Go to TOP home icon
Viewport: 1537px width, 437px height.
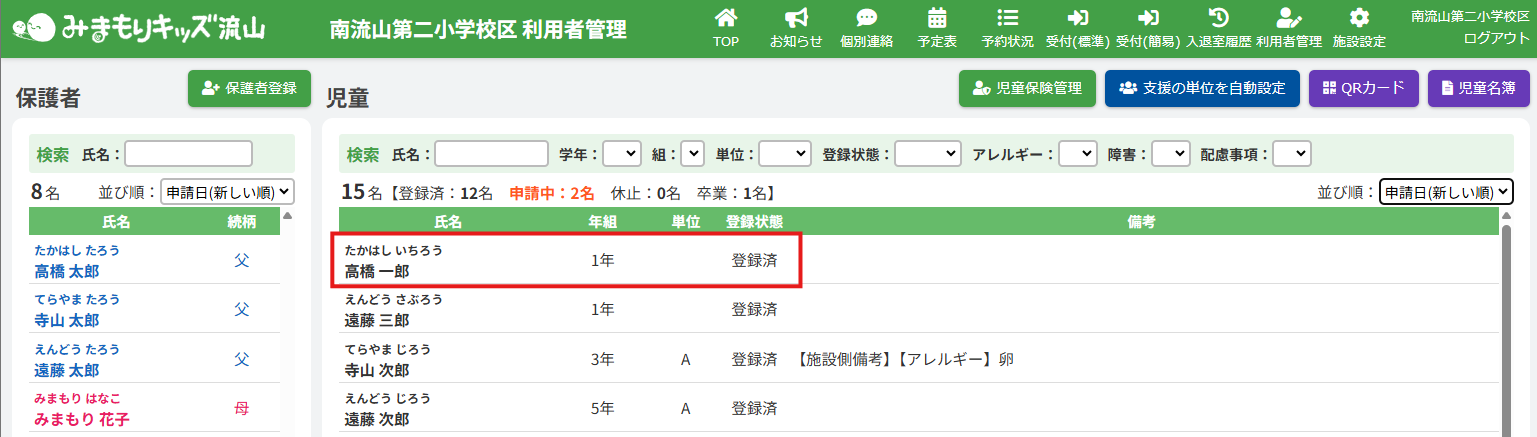[726, 28]
